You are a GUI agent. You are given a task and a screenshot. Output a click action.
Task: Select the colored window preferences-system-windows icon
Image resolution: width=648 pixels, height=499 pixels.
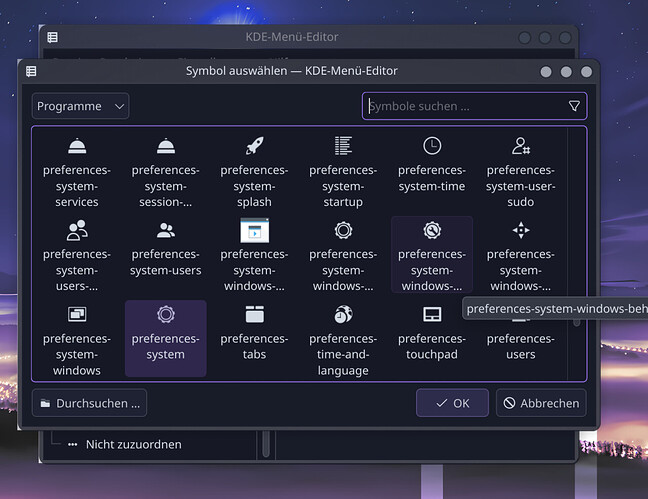click(x=255, y=230)
